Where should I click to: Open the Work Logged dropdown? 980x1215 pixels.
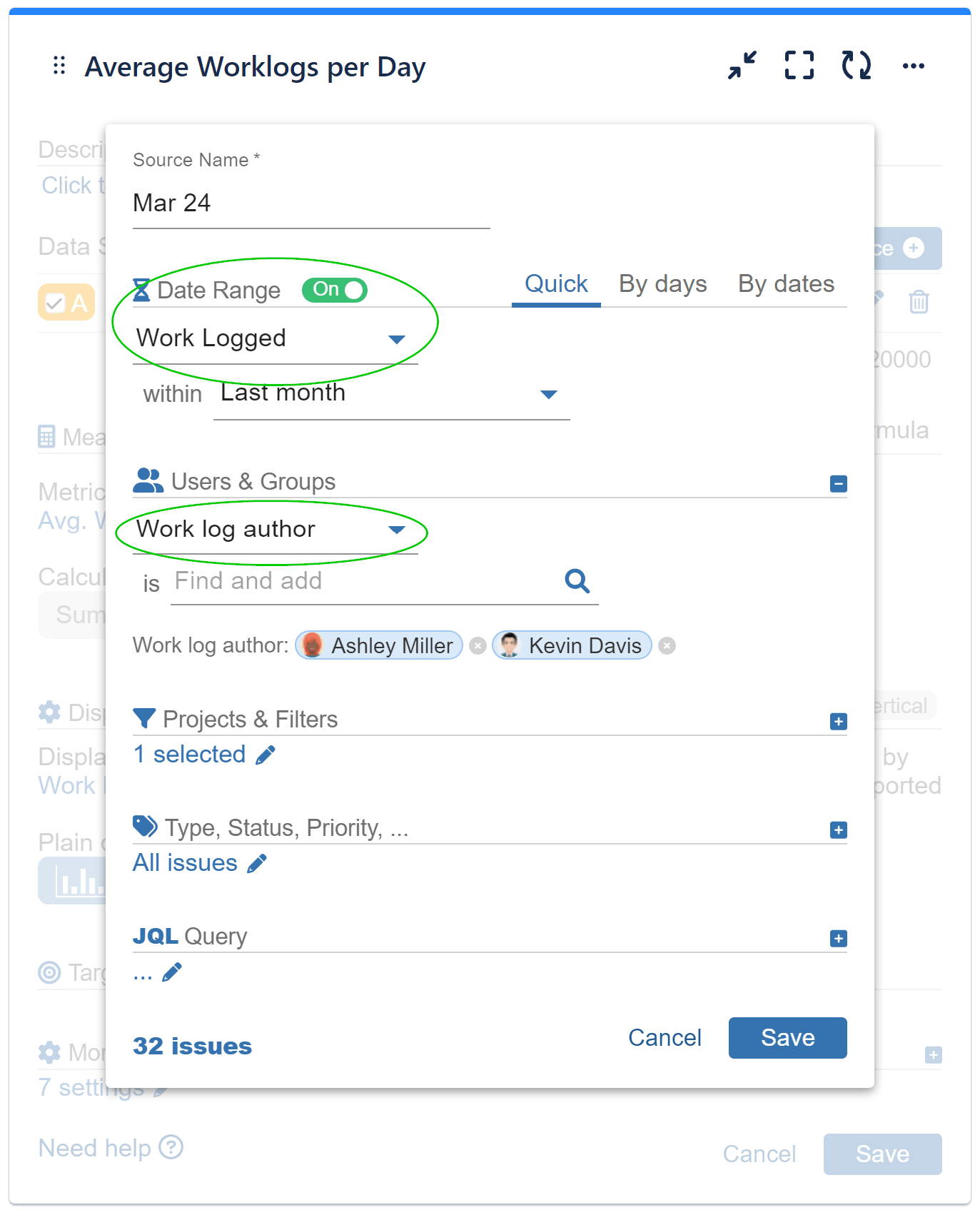[x=397, y=339]
